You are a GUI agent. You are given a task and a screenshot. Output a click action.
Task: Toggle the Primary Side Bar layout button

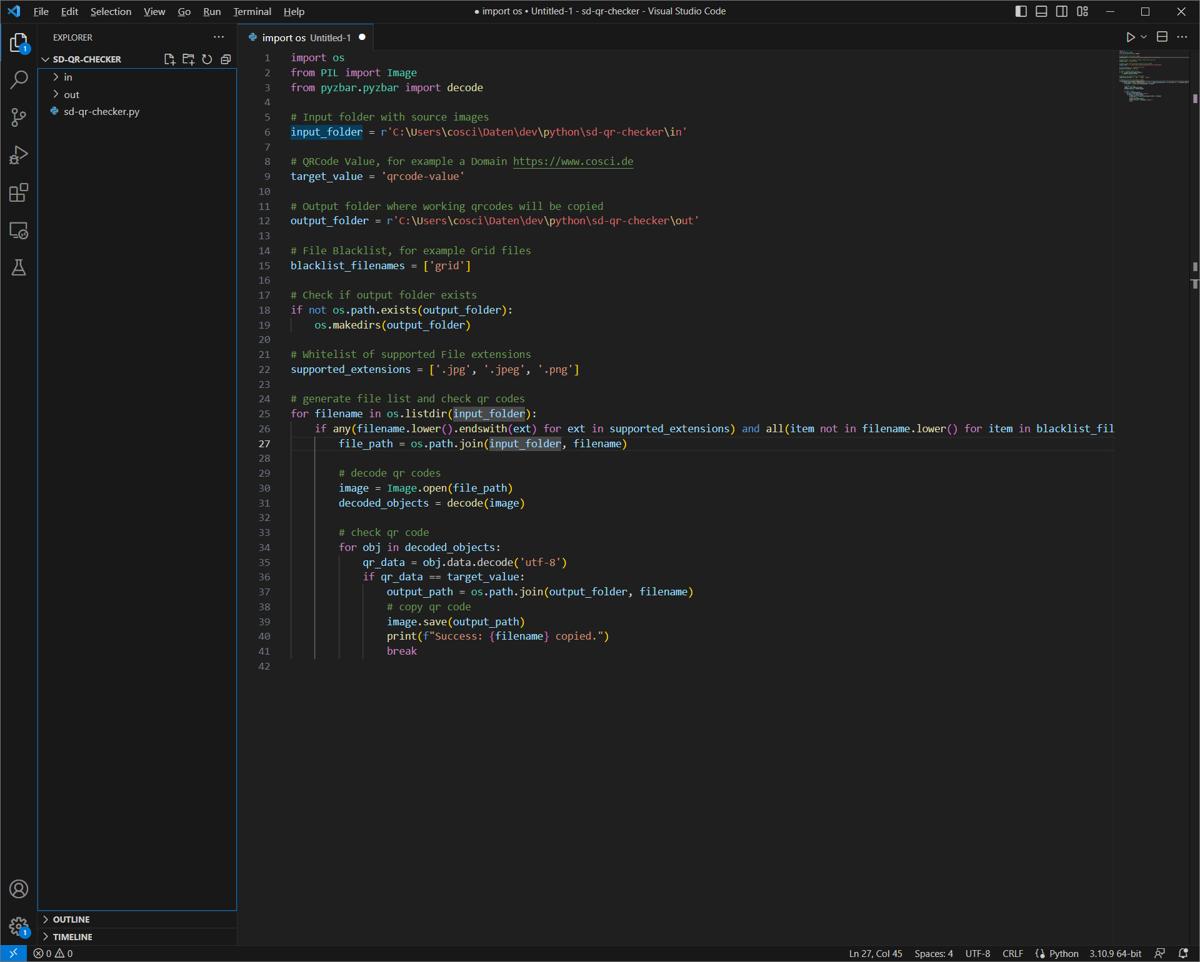pos(1021,11)
